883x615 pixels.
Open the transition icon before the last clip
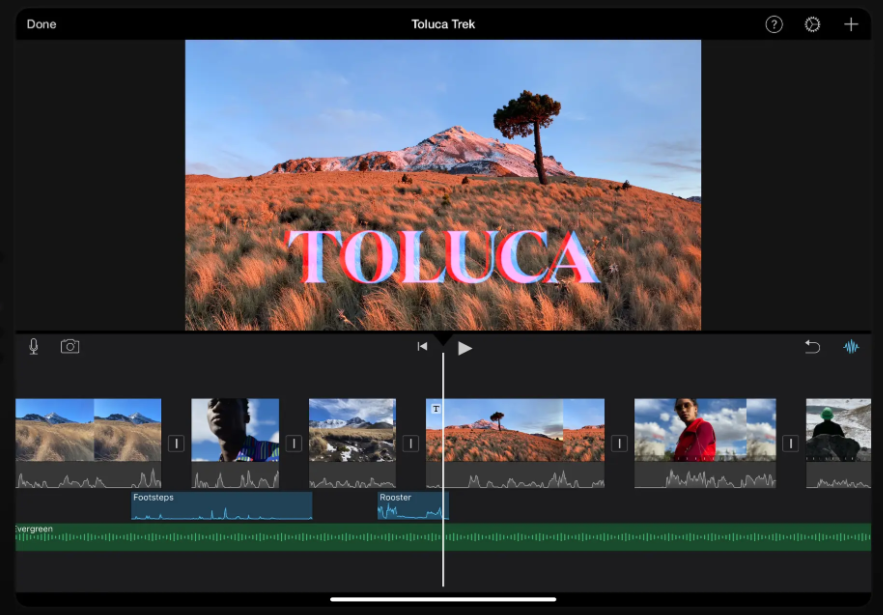[791, 441]
